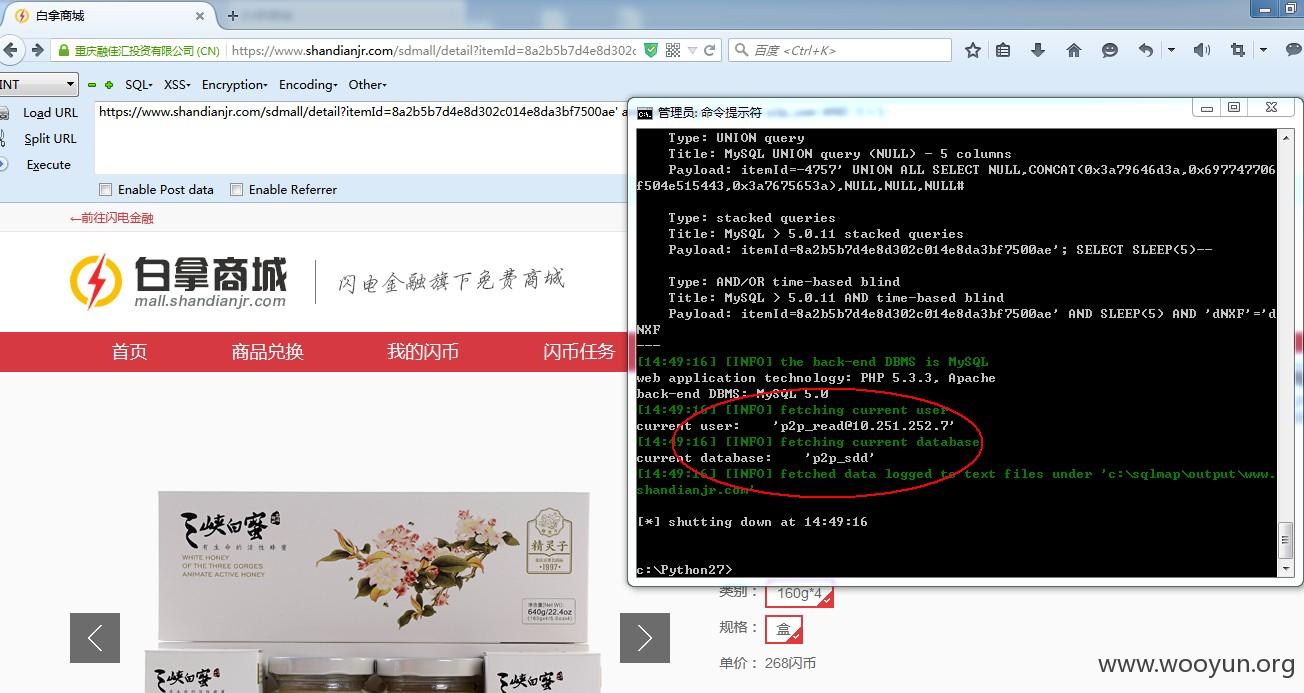Click the command prompt vertical scrollbar thumb
Viewport: 1304px width, 693px height.
[x=1286, y=540]
